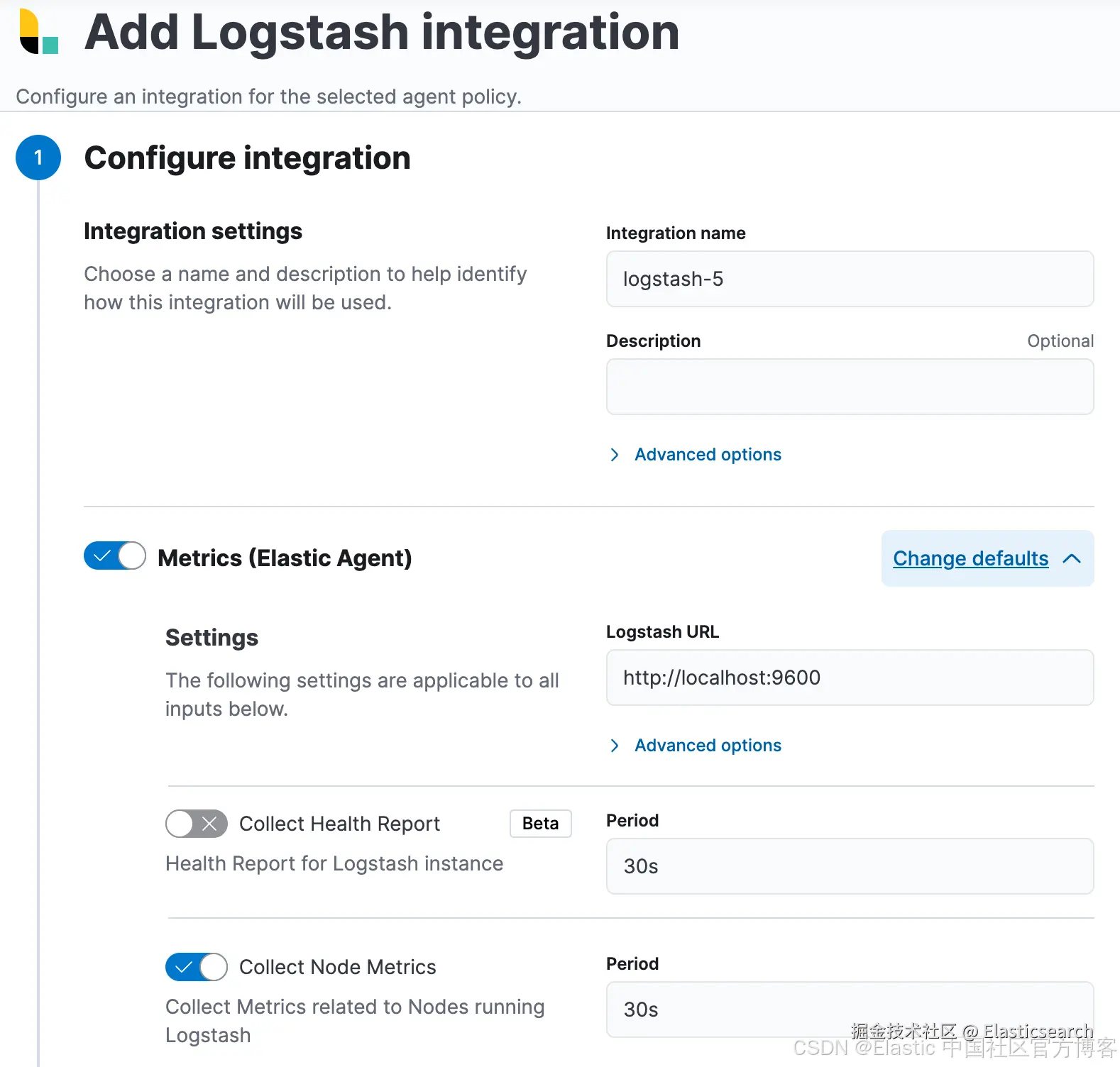Click the Node Metrics Period field

point(850,1010)
